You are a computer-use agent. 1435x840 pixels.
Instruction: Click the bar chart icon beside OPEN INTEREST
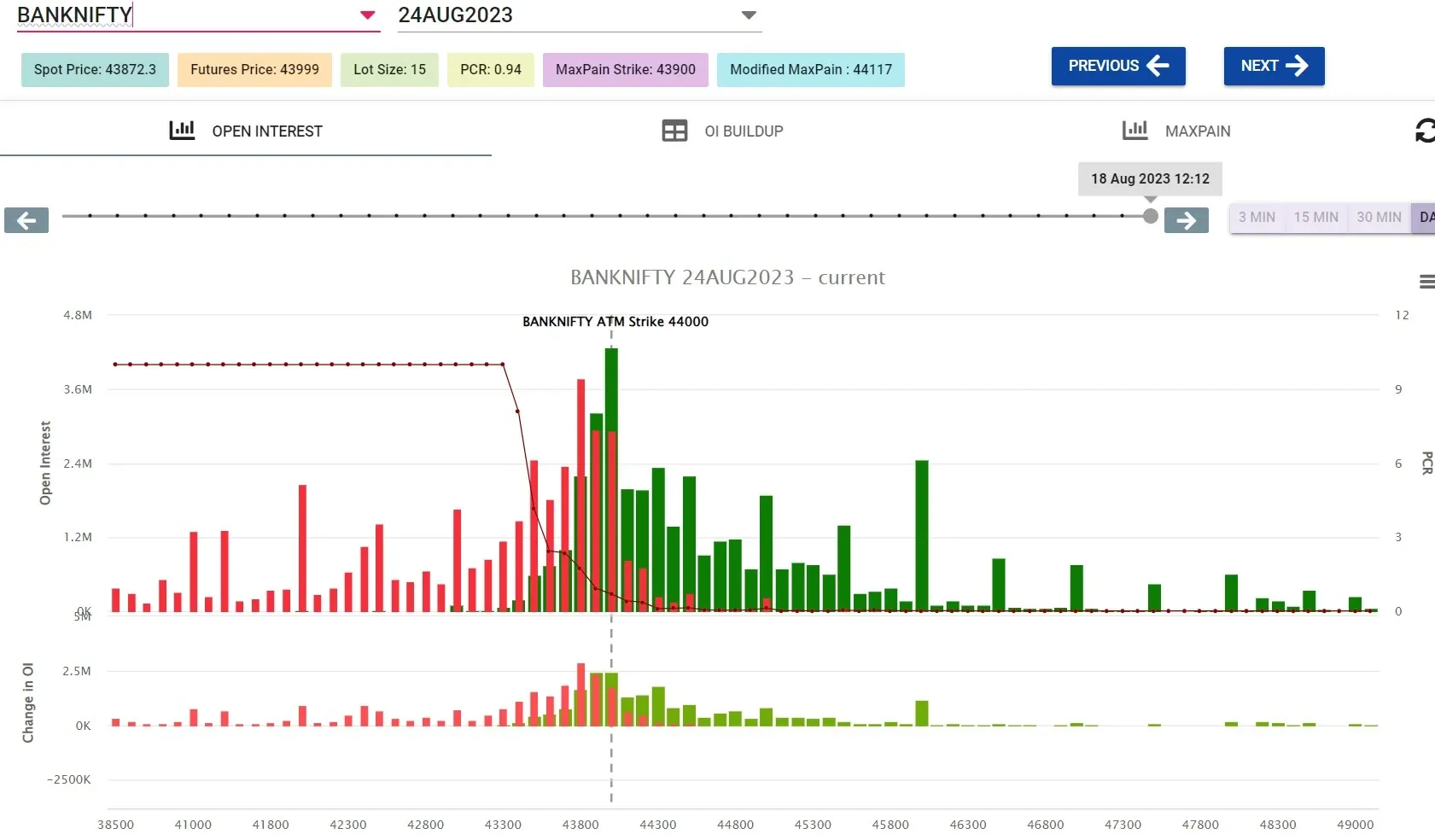182,130
